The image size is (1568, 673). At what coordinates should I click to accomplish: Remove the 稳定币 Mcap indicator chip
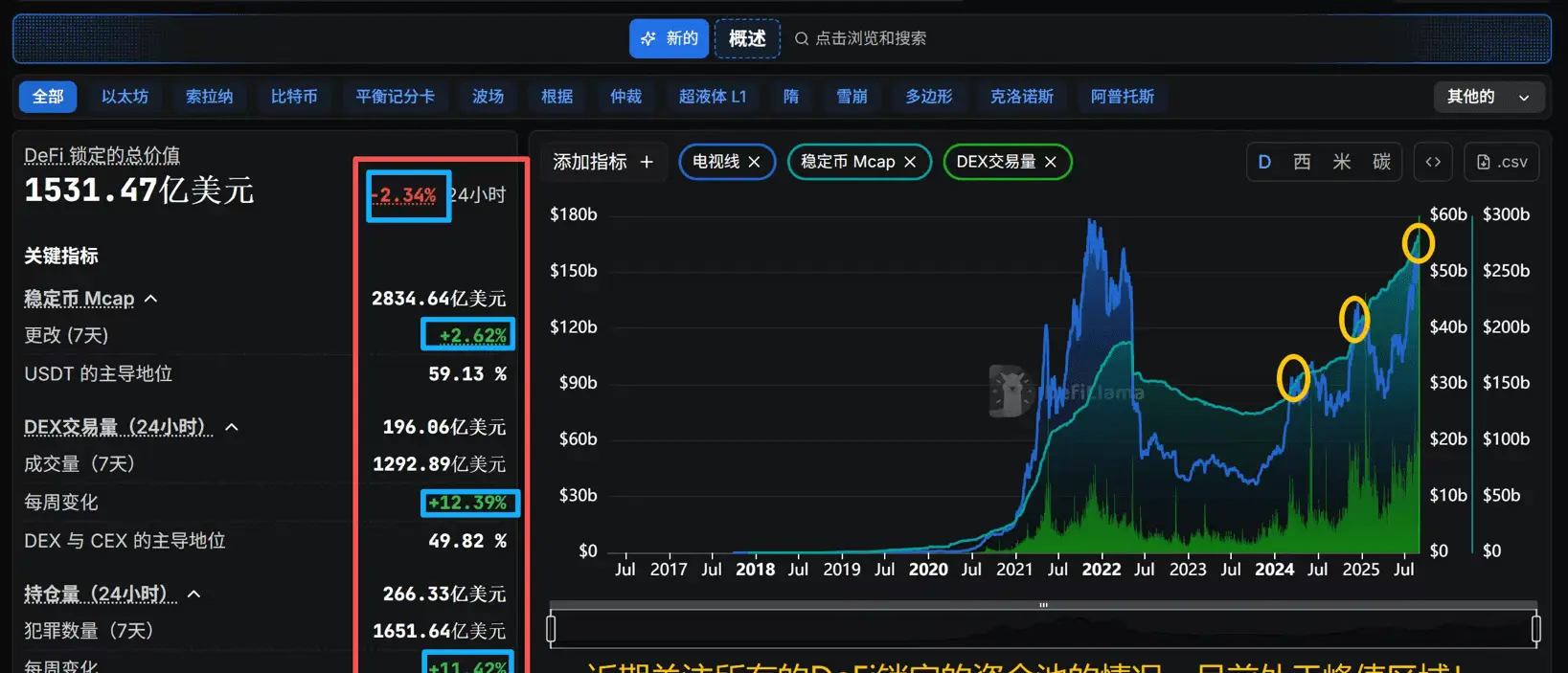[910, 162]
